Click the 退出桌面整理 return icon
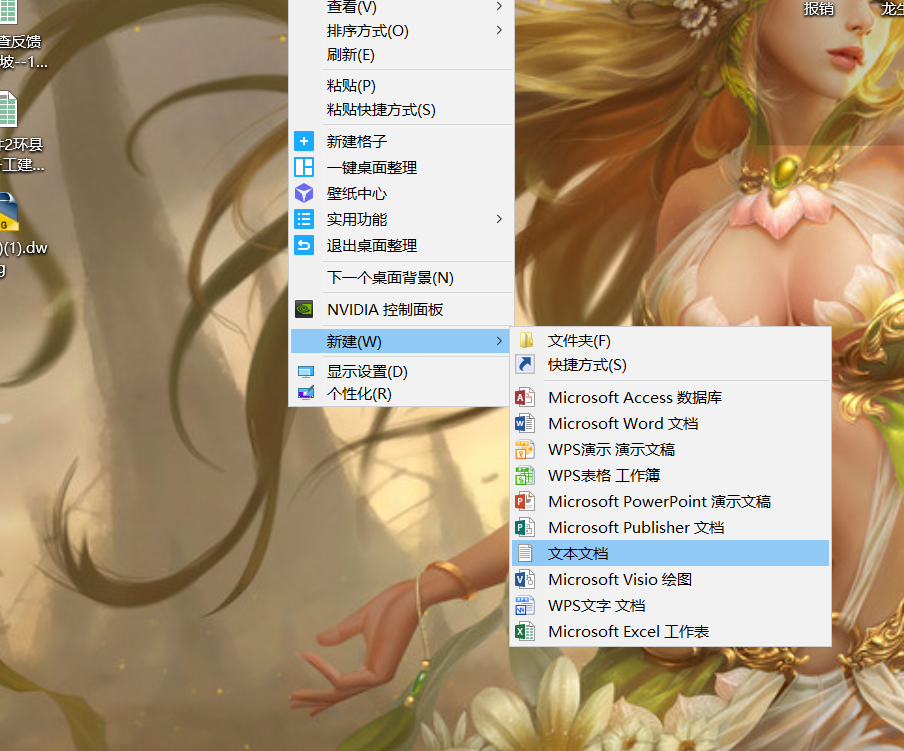Viewport: 904px width, 751px height. tap(304, 246)
